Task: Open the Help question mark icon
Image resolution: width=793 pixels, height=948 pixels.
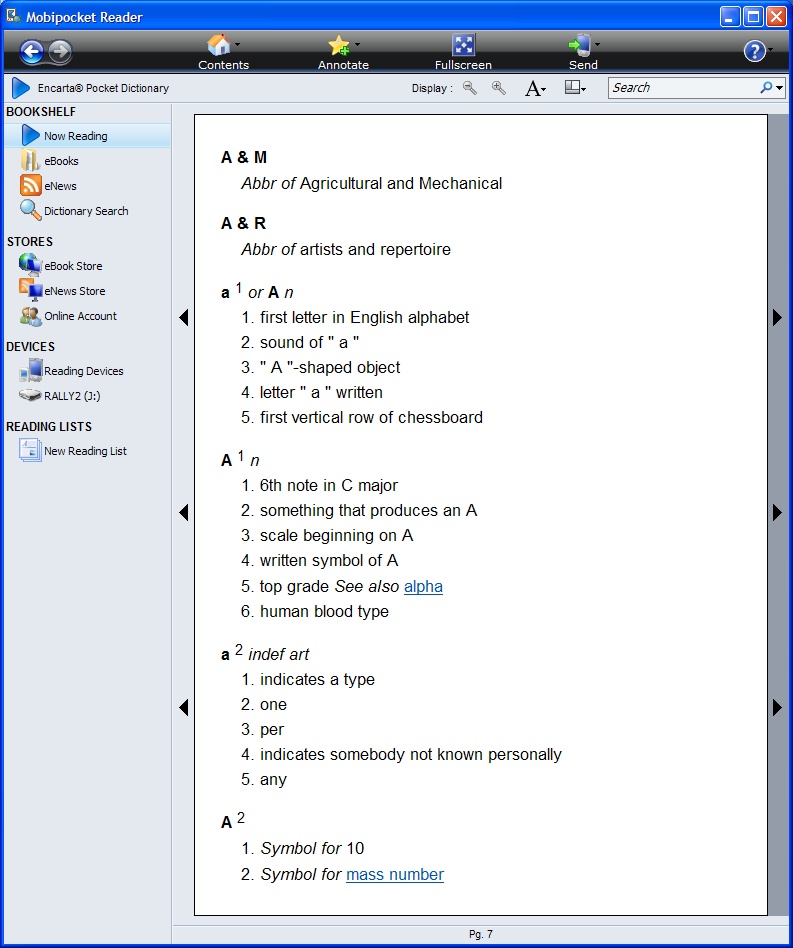Action: (754, 51)
